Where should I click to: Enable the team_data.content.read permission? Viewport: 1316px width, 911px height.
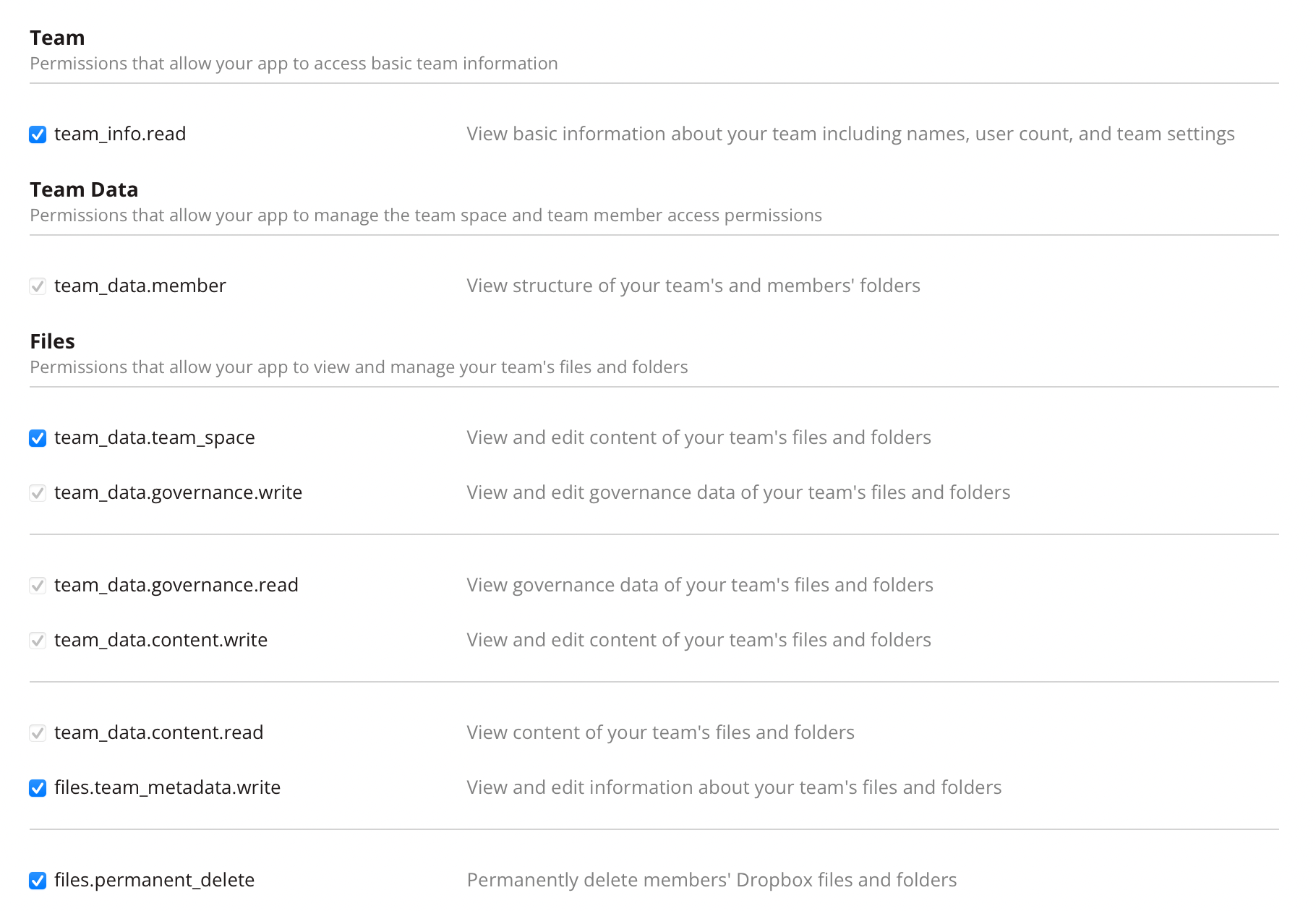point(38,732)
